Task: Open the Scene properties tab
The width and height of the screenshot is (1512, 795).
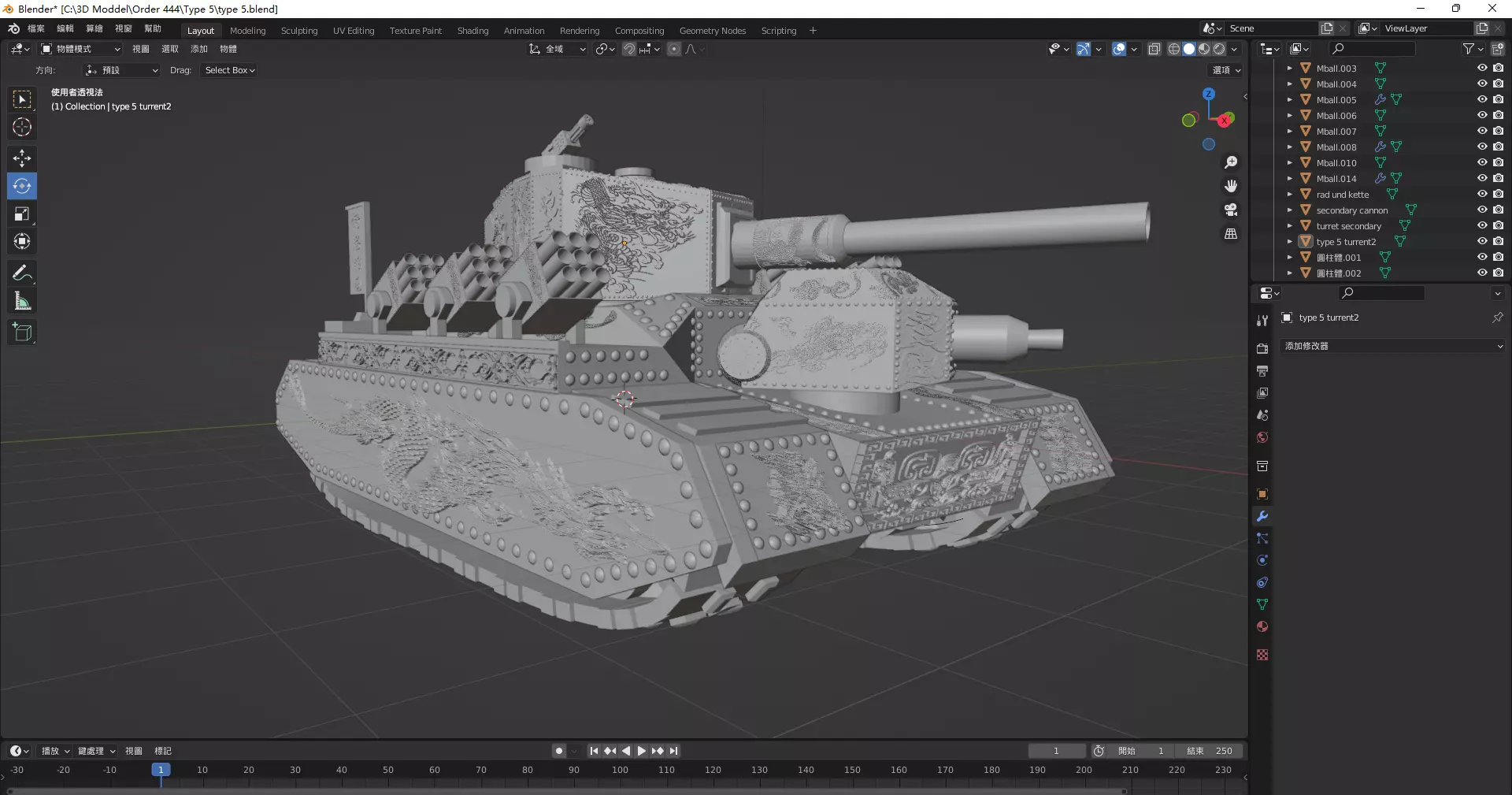Action: pos(1262,414)
